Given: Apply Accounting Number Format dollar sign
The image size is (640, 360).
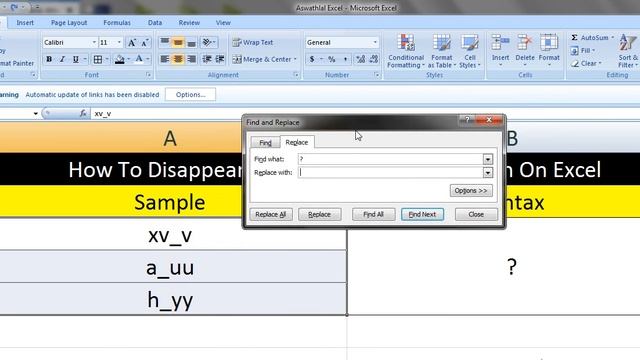Looking at the screenshot, I should pyautogui.click(x=312, y=59).
